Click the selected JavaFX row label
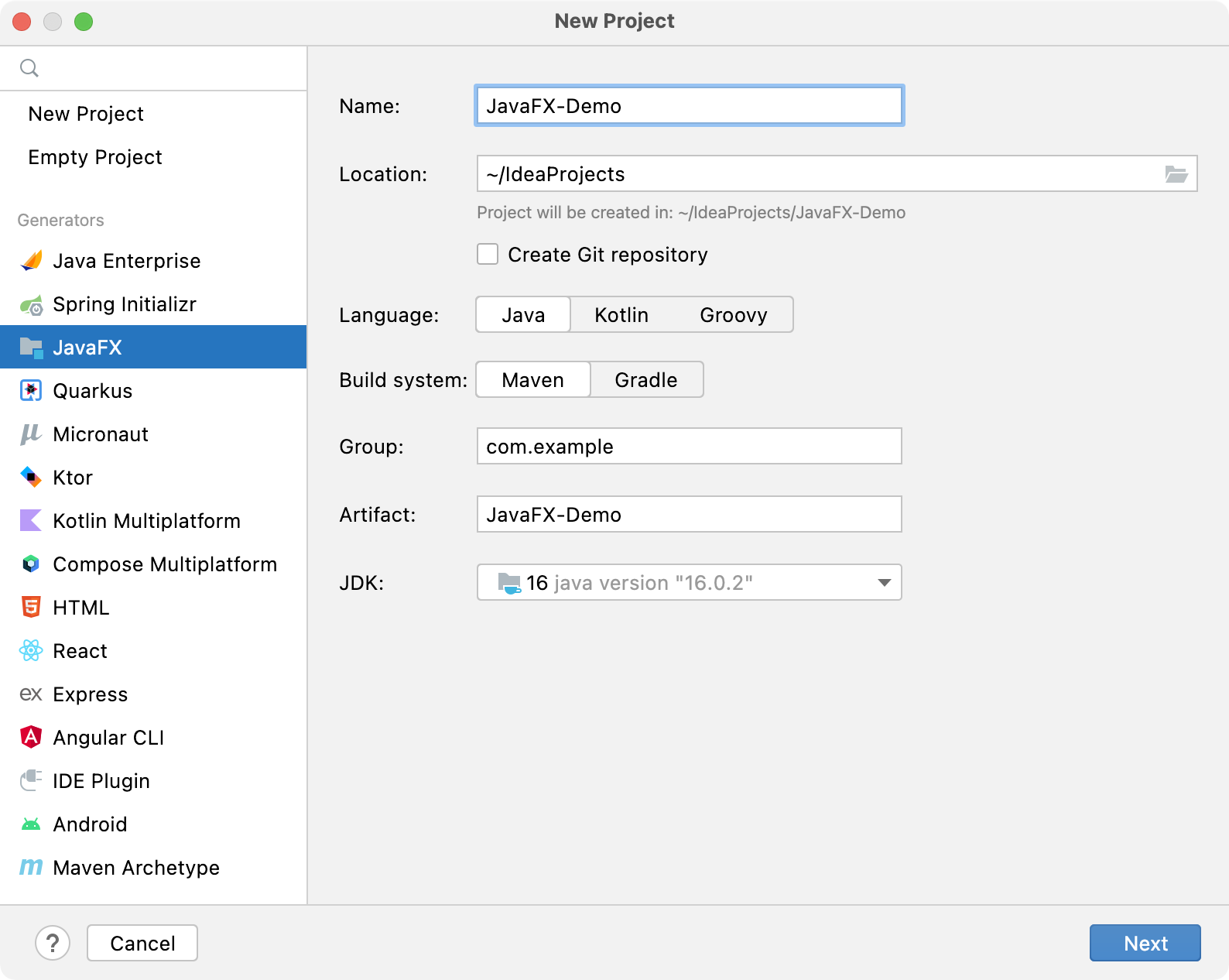 (x=87, y=348)
